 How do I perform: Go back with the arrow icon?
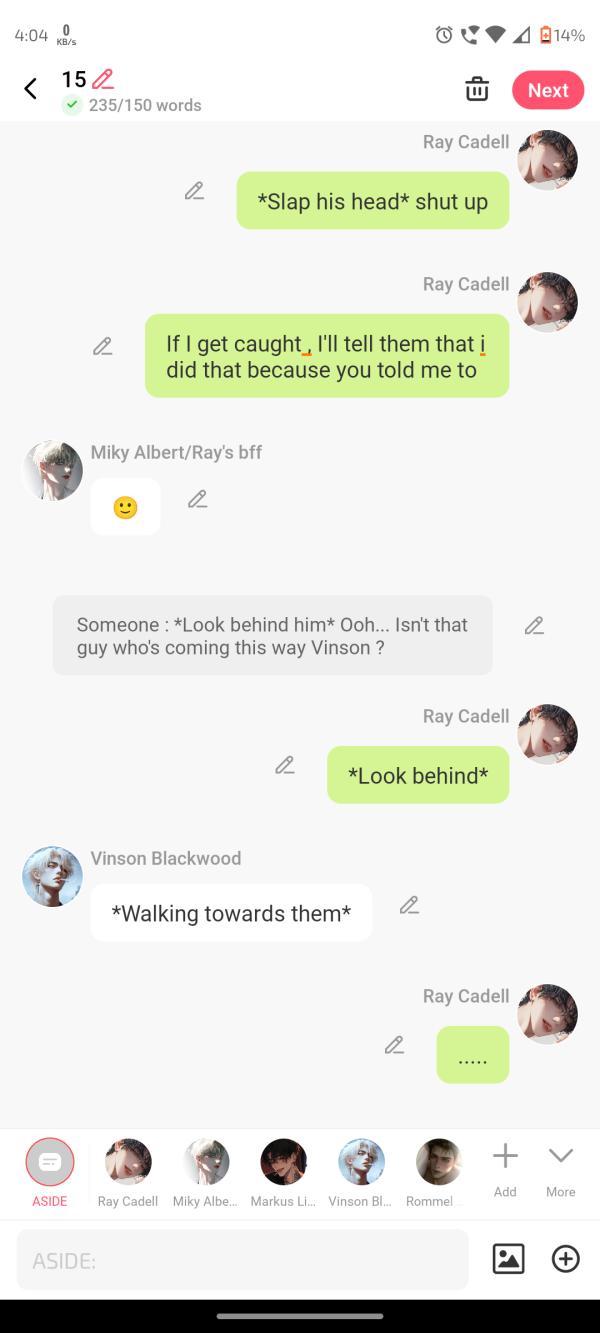31,89
